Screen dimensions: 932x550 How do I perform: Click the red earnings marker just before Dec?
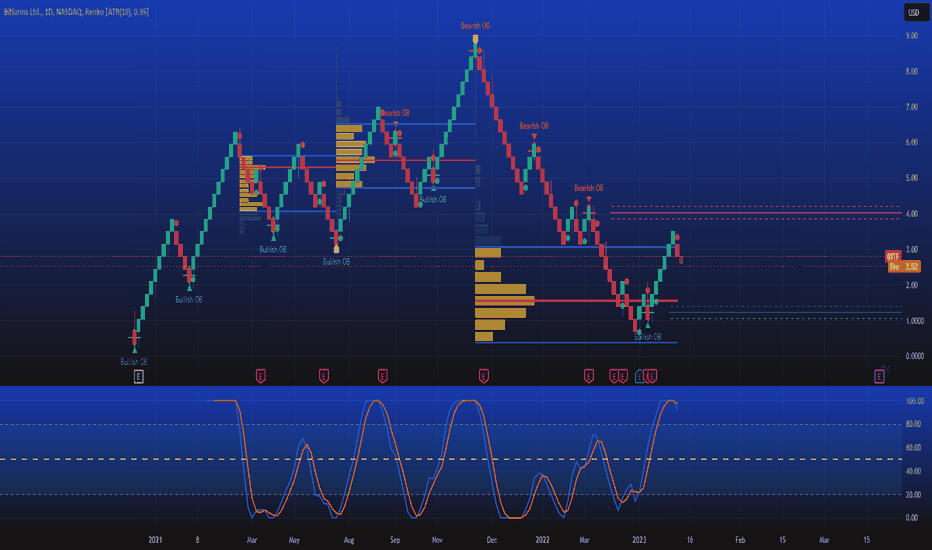(484, 376)
